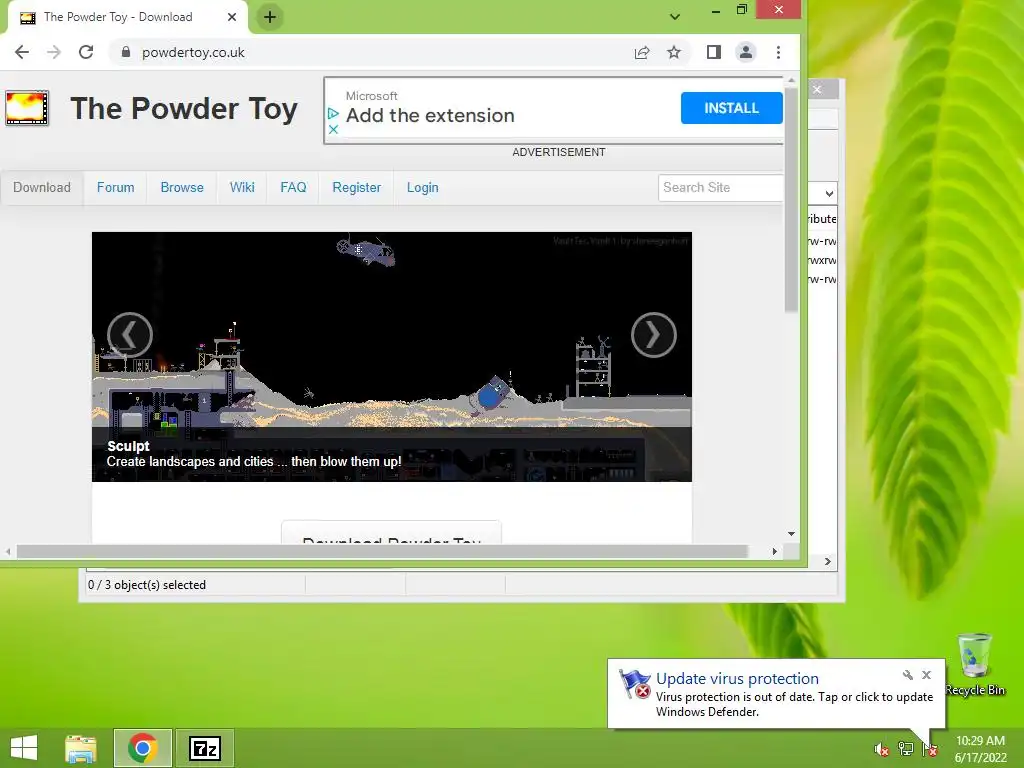The width and height of the screenshot is (1024, 768).
Task: Click the page scrollbar up arrow
Action: point(791,81)
